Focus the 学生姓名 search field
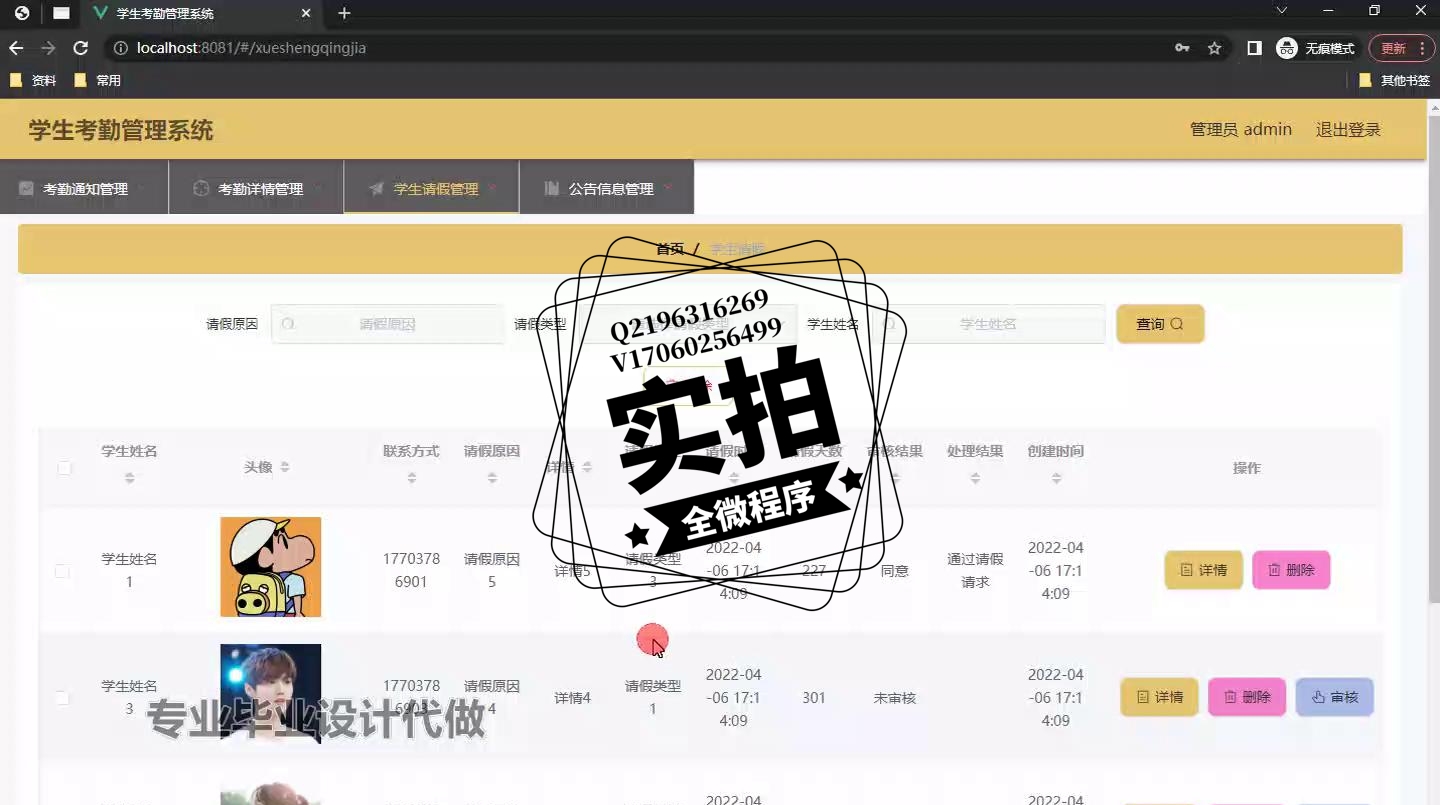 click(988, 324)
